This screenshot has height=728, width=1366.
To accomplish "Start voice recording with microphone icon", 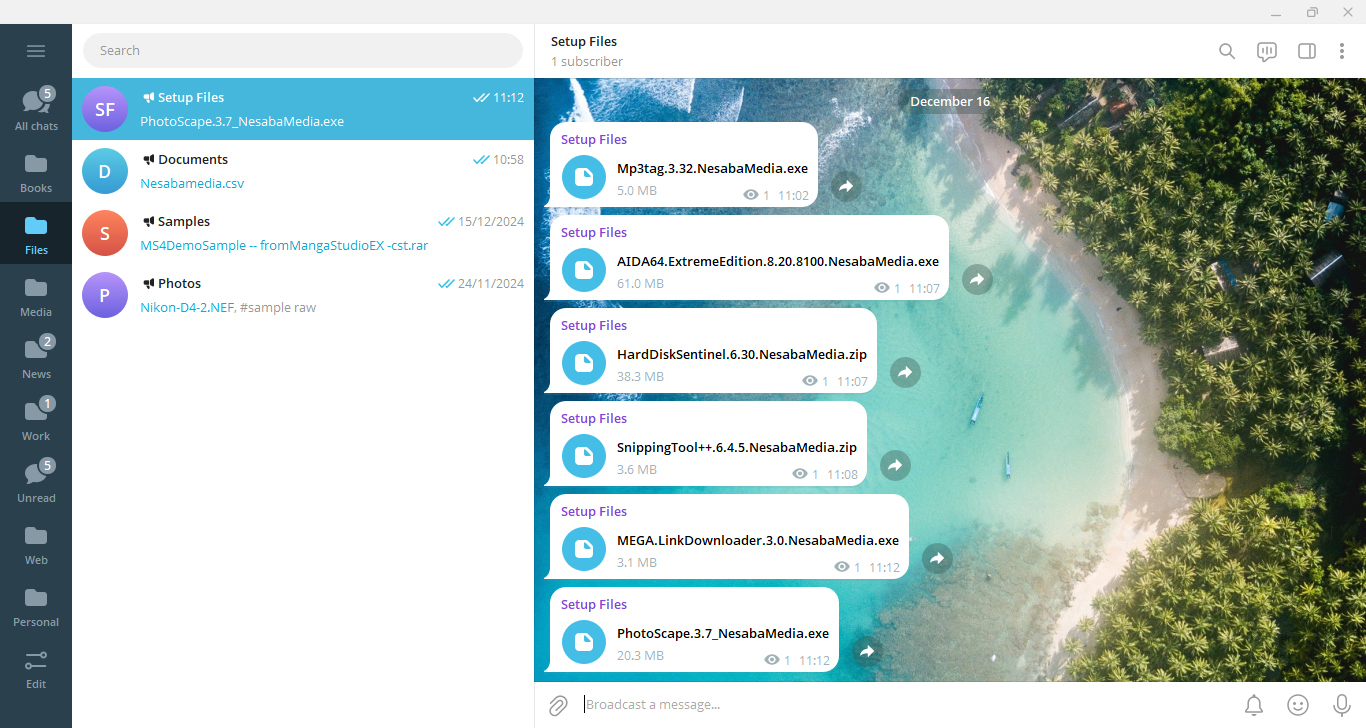I will point(1342,705).
